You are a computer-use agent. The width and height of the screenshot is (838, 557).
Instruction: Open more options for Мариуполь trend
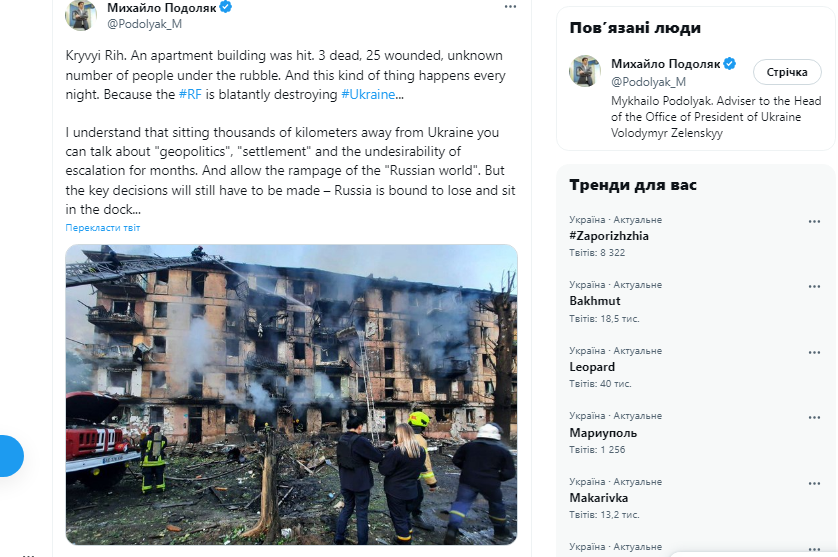pyautogui.click(x=814, y=417)
